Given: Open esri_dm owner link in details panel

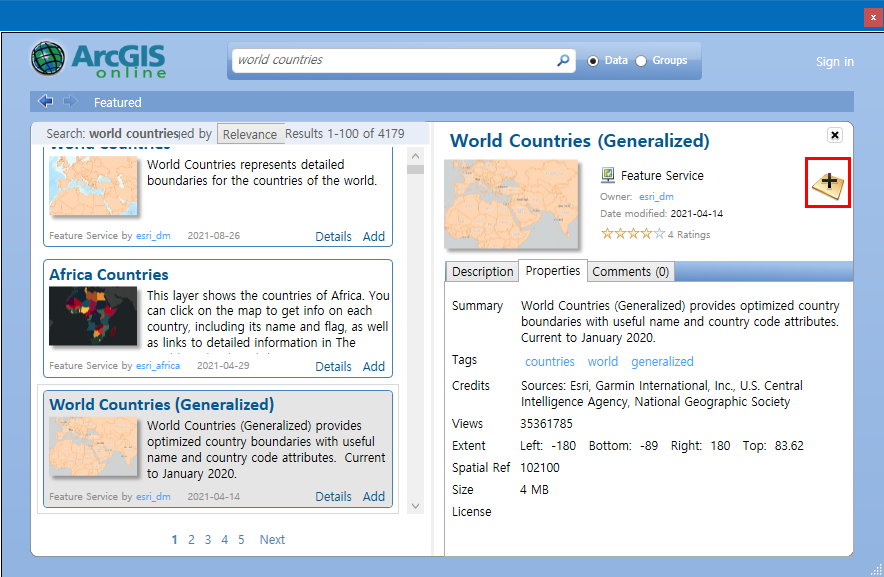Looking at the screenshot, I should 656,197.
